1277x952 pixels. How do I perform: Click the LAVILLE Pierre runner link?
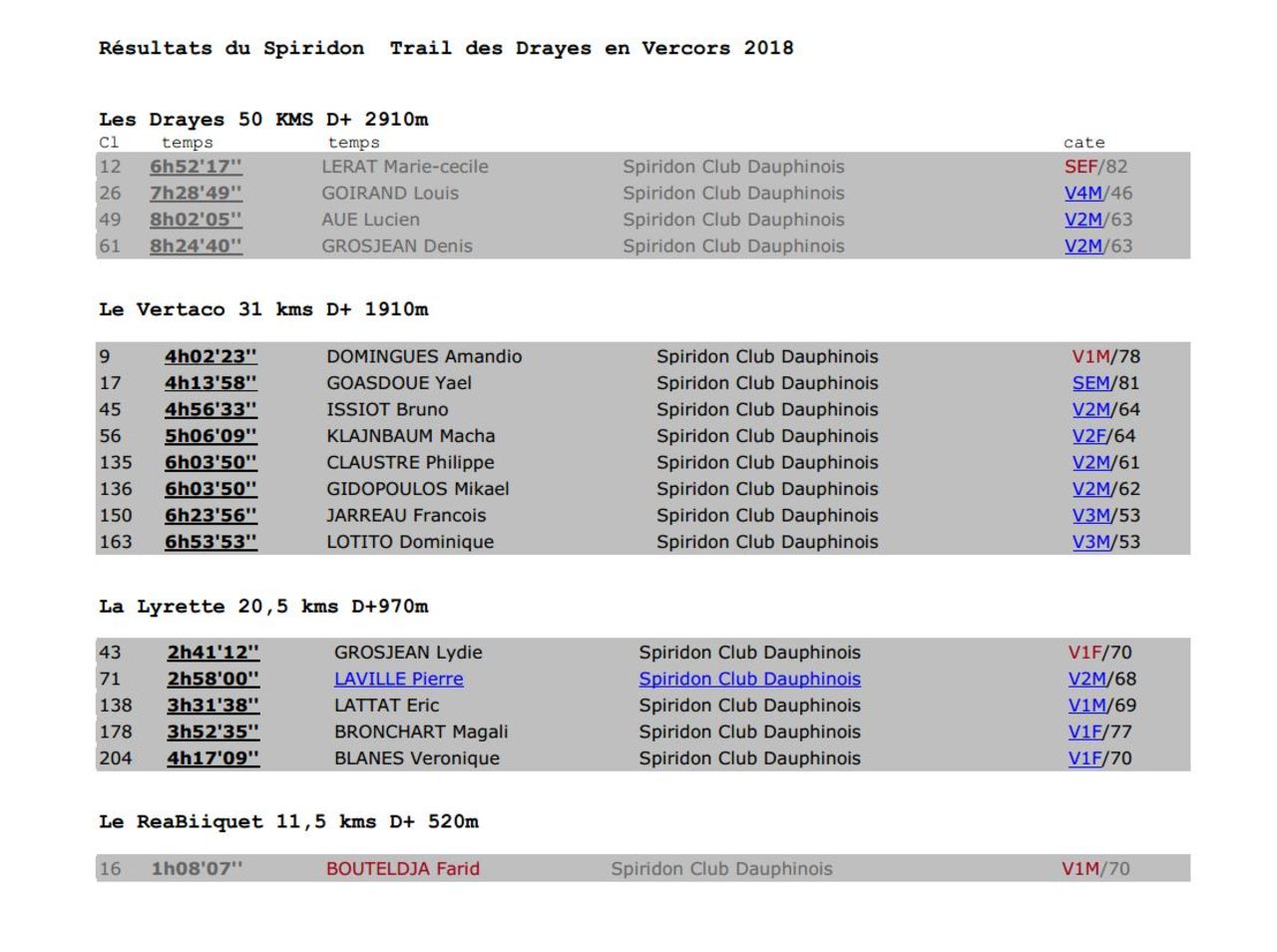398,679
